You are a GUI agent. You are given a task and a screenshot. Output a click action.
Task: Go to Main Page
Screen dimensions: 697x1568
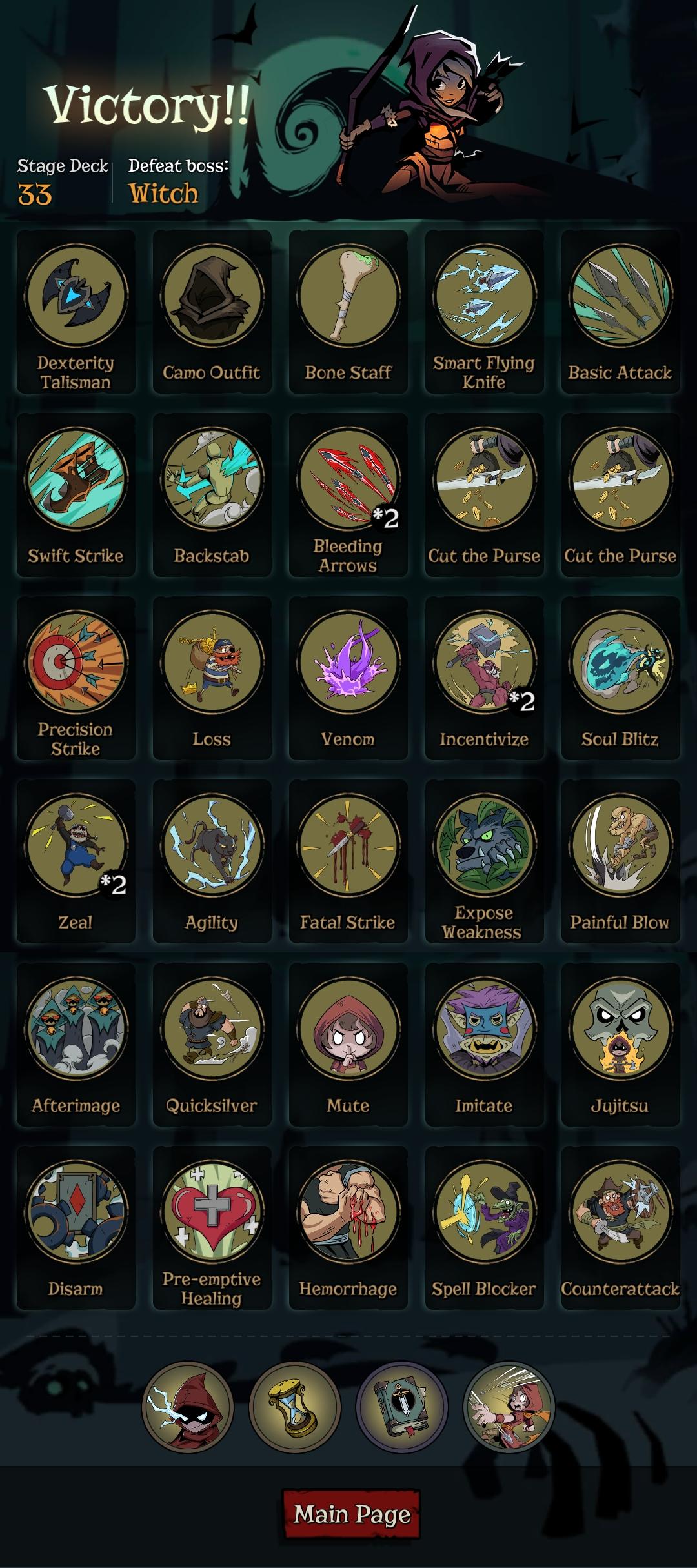pos(352,1514)
